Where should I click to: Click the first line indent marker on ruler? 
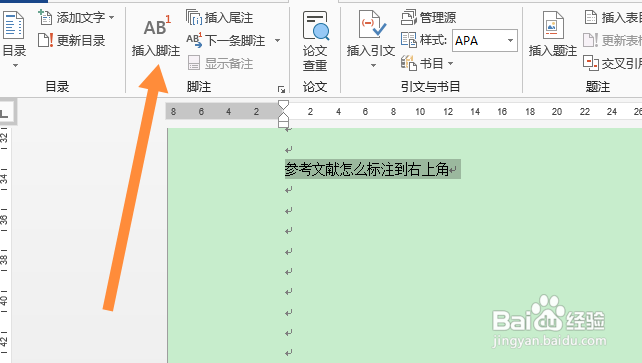(x=283, y=105)
